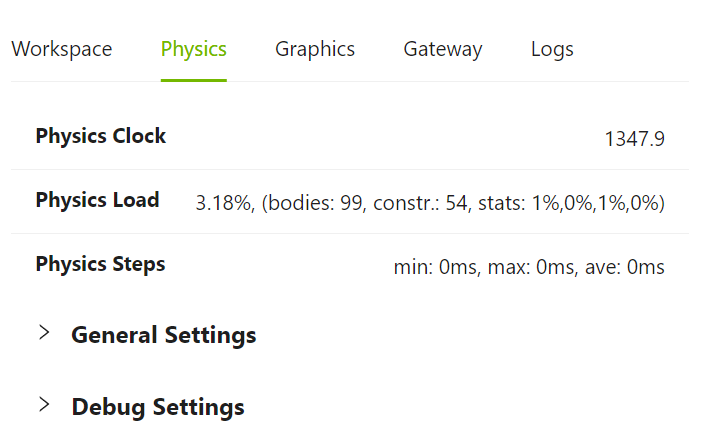
Task: Select the Physics Clock value 1347.9
Action: tap(634, 139)
